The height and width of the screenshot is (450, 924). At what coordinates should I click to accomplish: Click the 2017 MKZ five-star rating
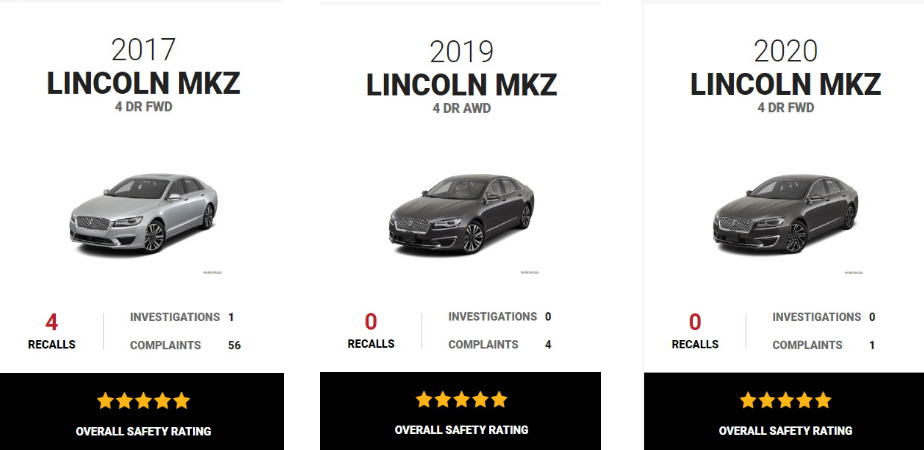143,401
